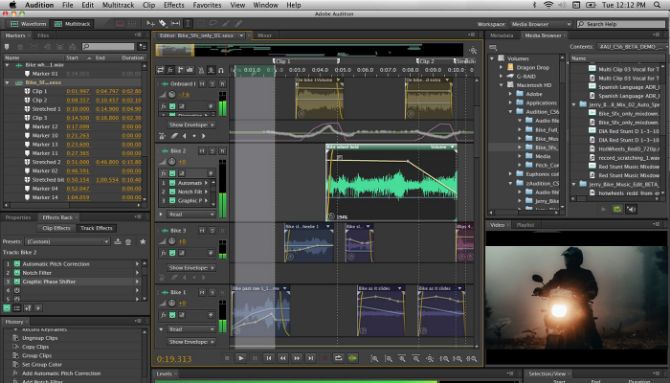Screen dimensions: 670x383
Task: Open Read automation mode dropdown on Bike 1
Action: pos(191,329)
